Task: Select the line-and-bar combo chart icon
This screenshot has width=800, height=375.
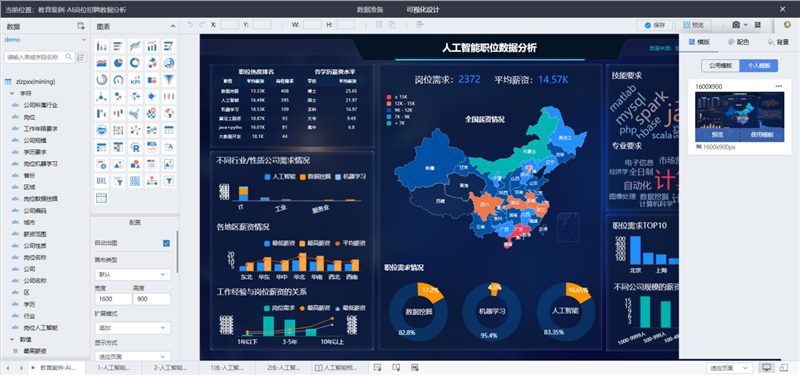Action: (x=152, y=46)
